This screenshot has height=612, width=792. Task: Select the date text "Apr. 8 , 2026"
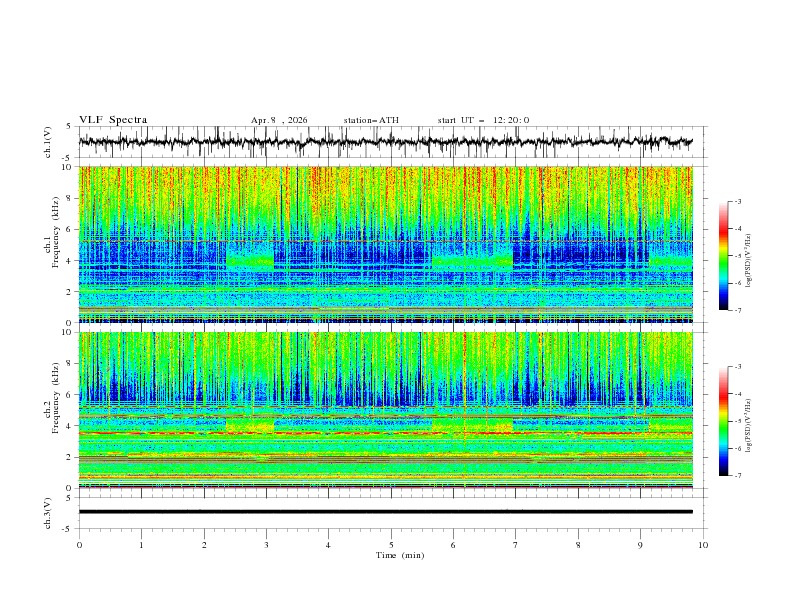tap(279, 120)
